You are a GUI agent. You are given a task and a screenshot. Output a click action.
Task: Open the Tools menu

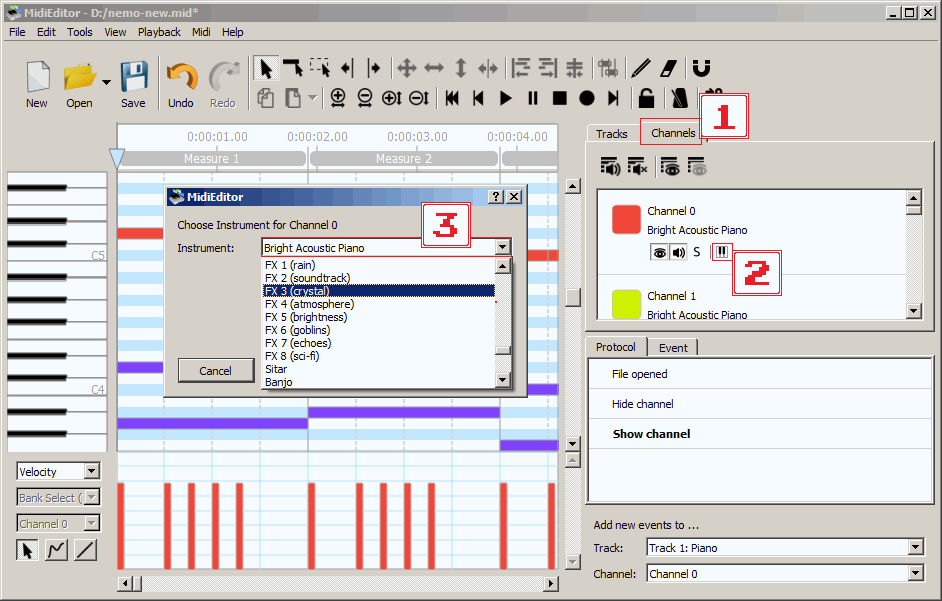79,32
